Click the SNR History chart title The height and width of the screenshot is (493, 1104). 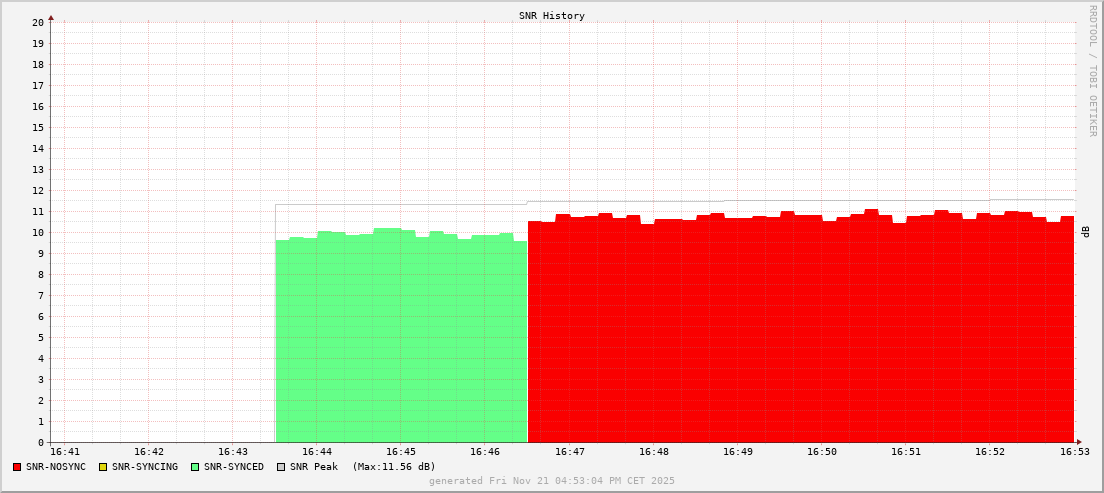coord(552,16)
